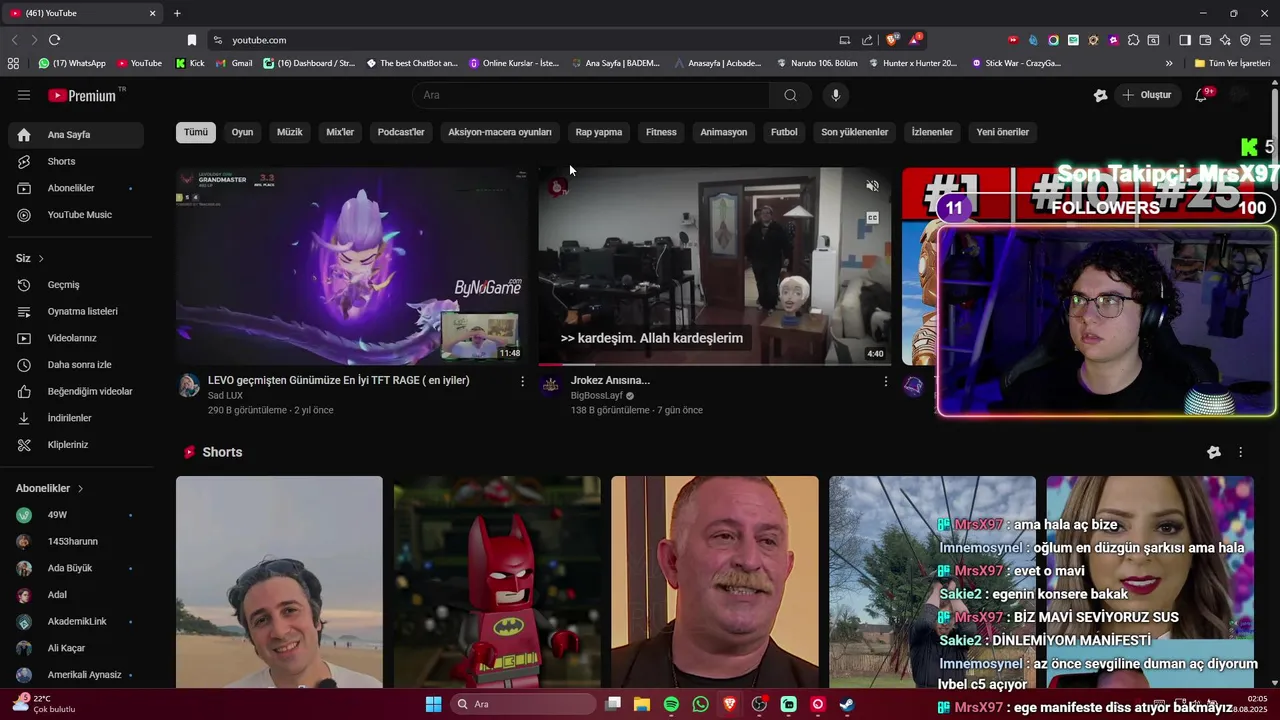Select the Oyun filter chip

click(242, 132)
